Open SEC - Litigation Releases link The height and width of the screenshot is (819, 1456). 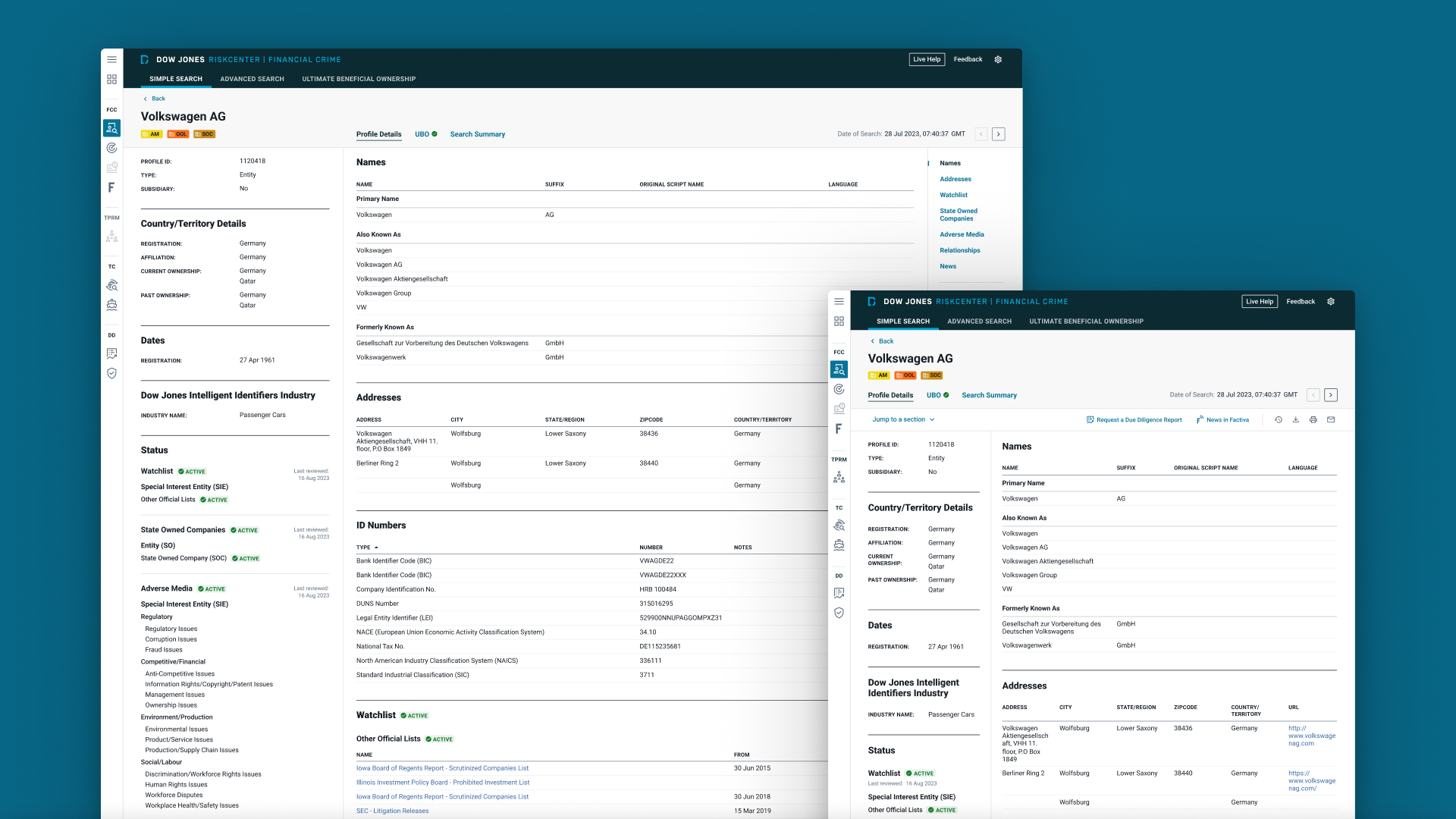click(392, 811)
